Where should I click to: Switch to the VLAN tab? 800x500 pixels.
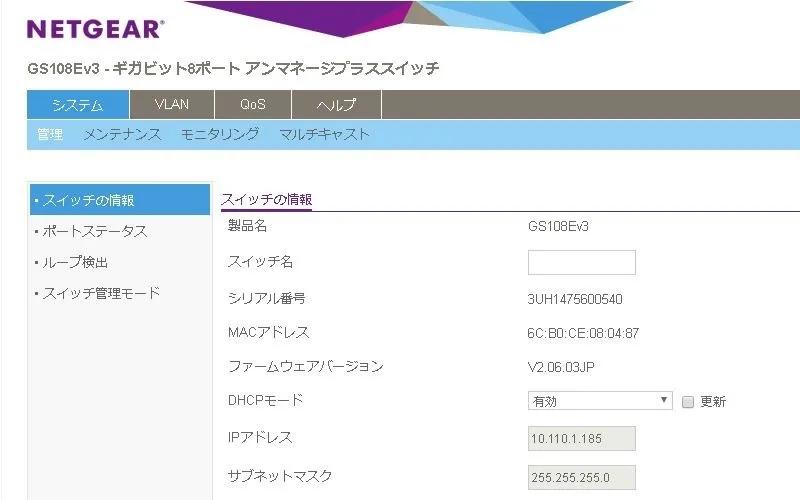172,105
